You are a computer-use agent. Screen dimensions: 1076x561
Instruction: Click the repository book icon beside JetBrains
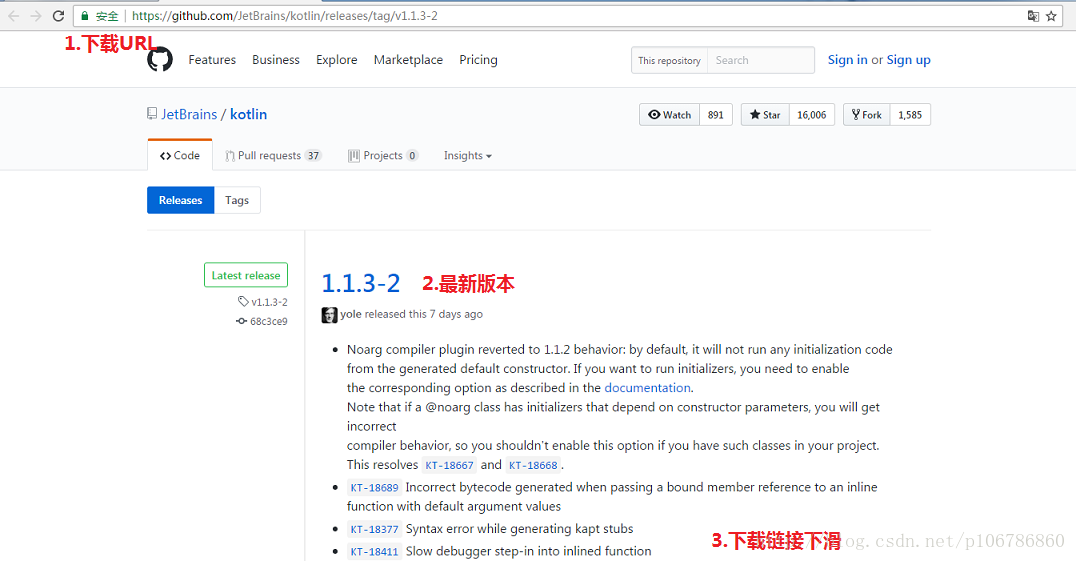point(152,114)
